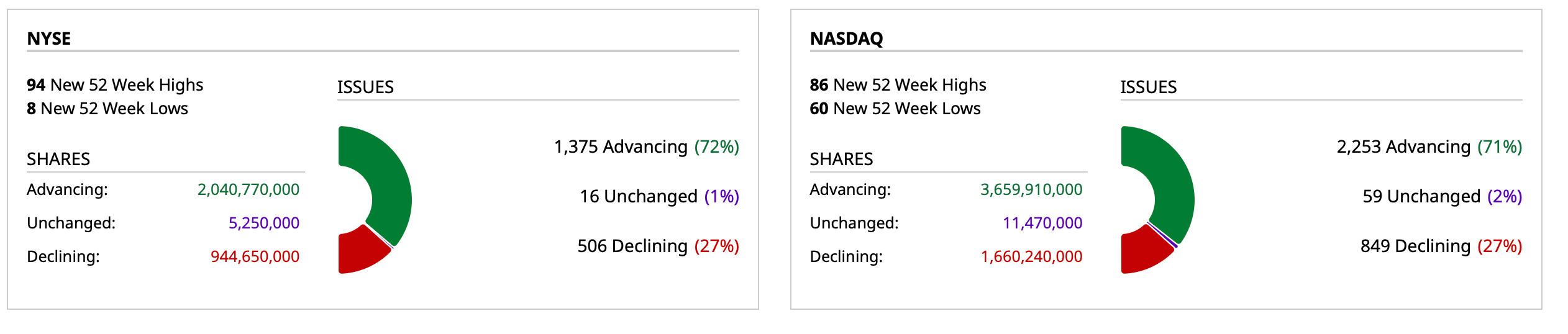The image size is (1568, 334).
Task: Click the 59 Unchanged (2%) issues label
Action: coord(1442,196)
